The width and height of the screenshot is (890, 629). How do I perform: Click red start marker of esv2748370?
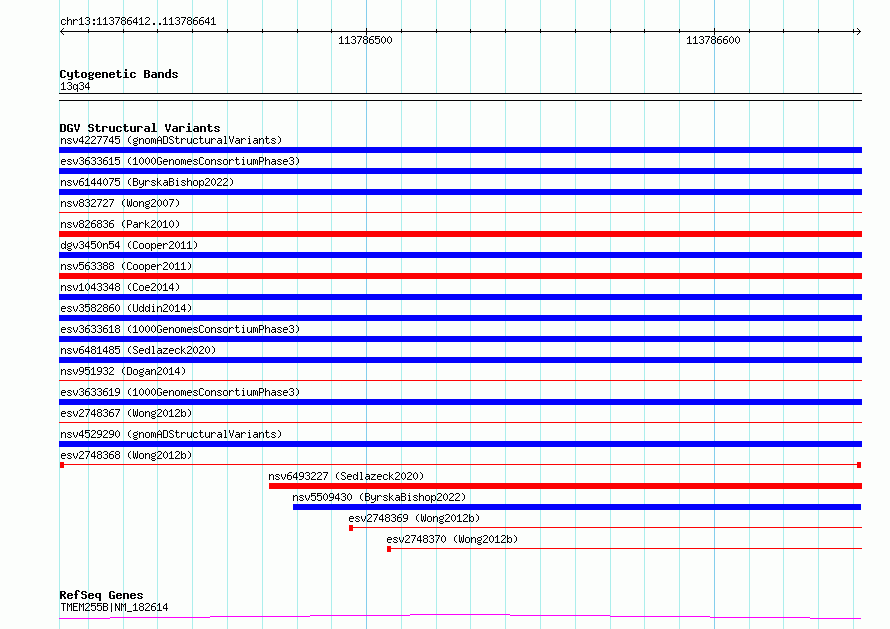[389, 549]
